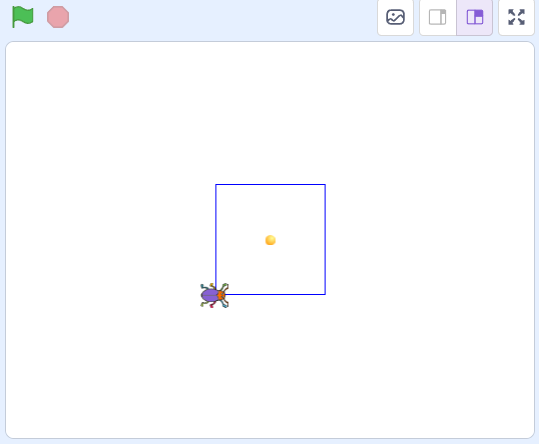
Task: Click the top-right corner of the blue square
Action: [325, 185]
